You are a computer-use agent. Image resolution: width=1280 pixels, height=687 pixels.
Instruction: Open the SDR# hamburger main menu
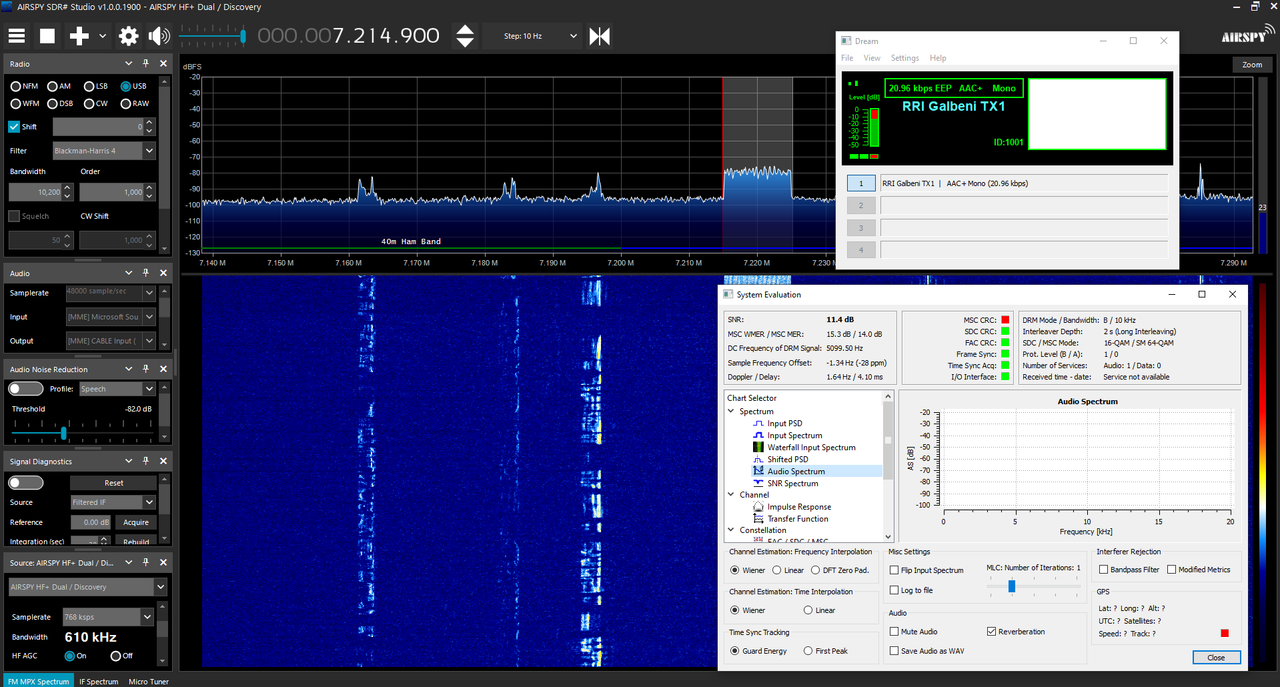16,36
